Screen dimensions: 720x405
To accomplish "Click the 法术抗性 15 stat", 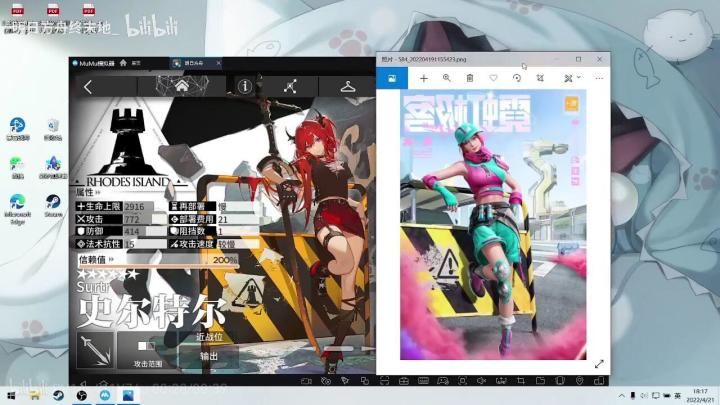I will (121, 244).
